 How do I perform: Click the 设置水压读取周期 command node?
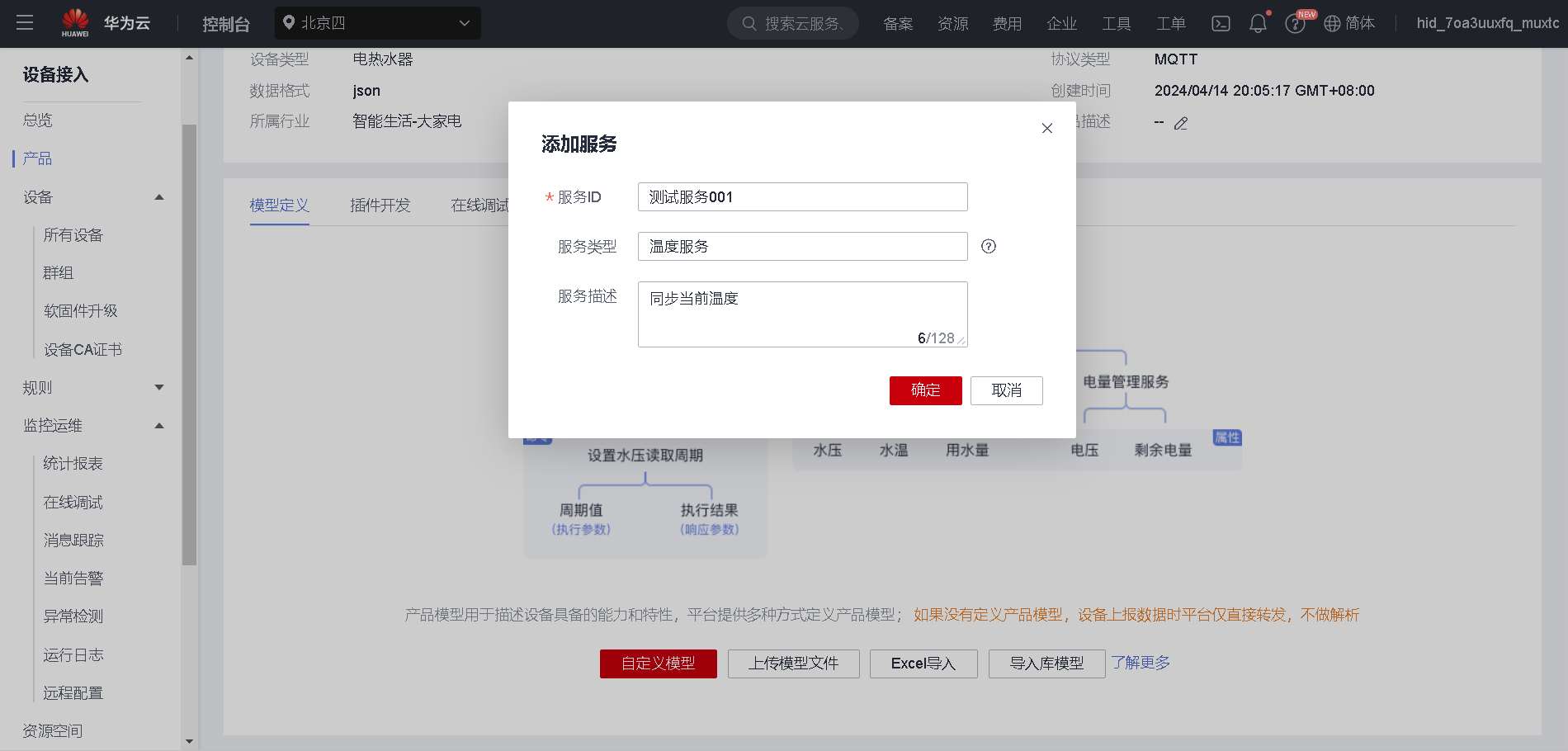[x=645, y=456]
